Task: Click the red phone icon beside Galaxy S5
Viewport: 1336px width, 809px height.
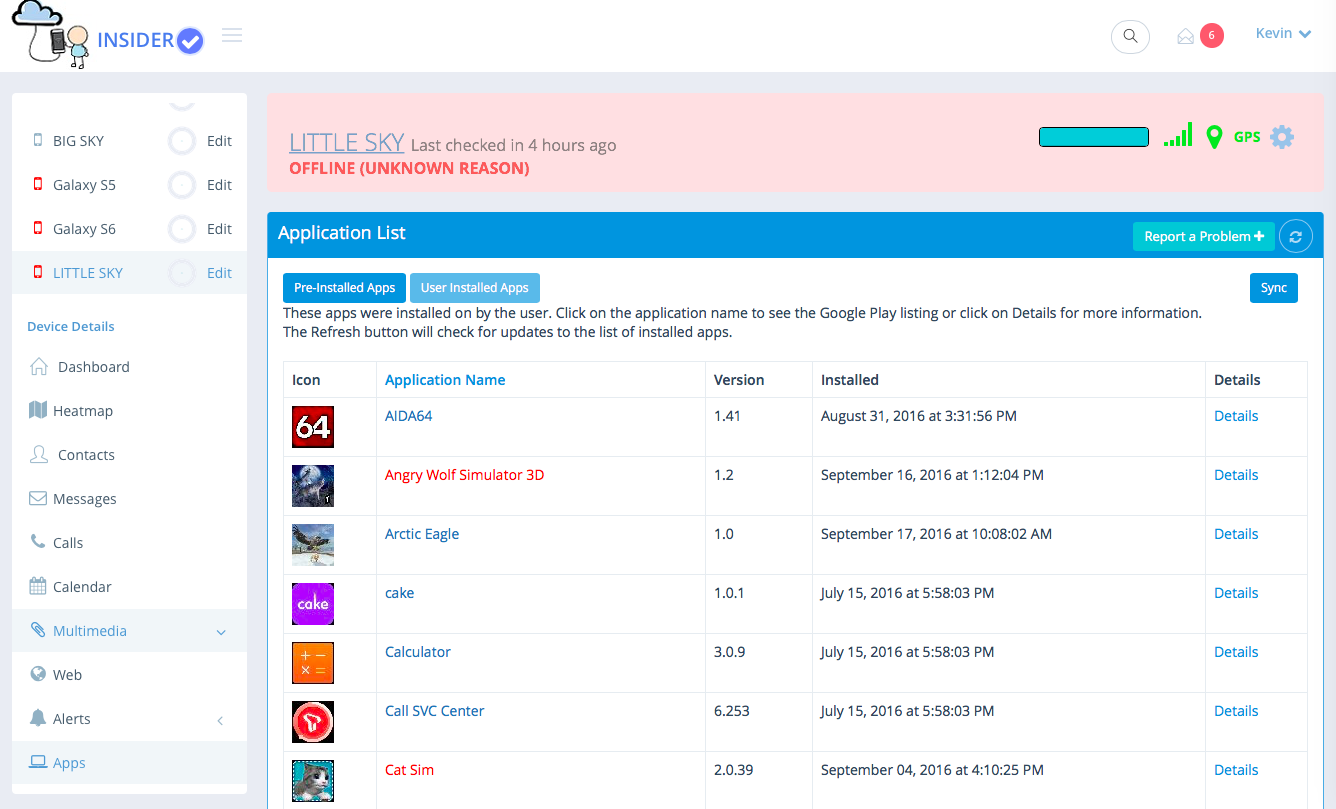Action: (38, 185)
